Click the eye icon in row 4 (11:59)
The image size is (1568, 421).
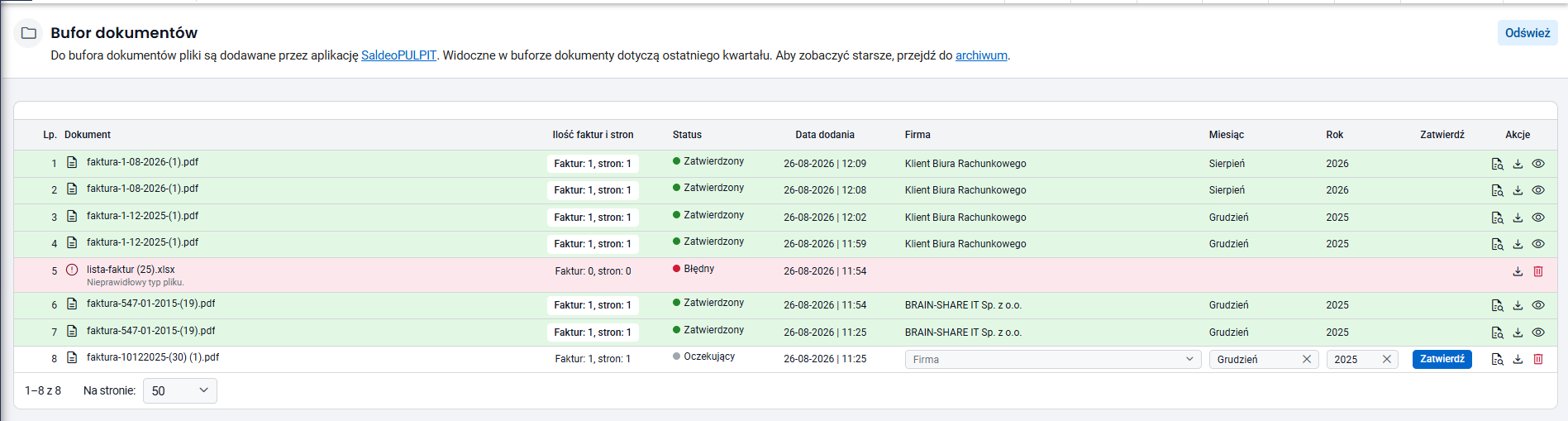point(1538,244)
